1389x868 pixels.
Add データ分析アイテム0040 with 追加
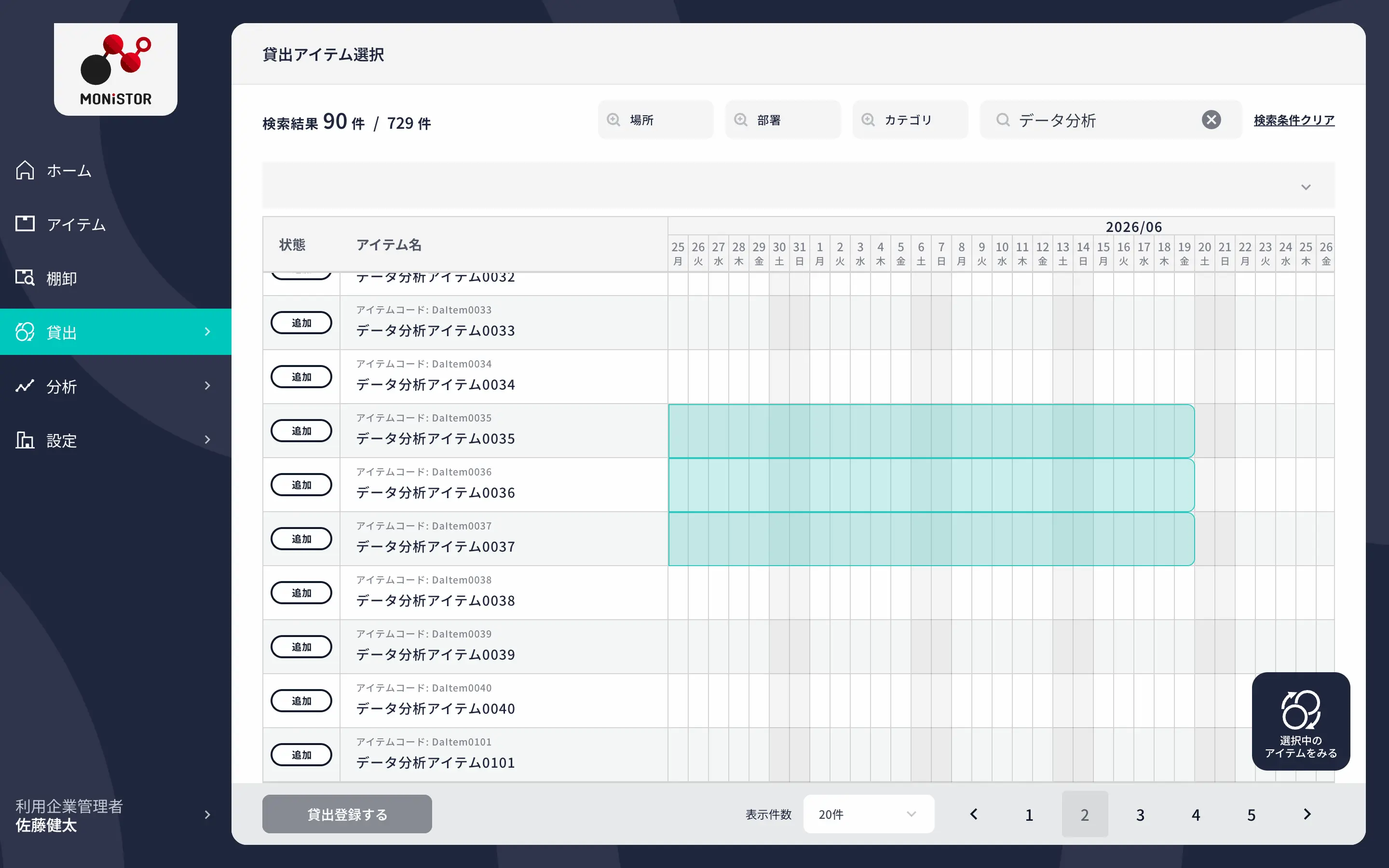301,700
